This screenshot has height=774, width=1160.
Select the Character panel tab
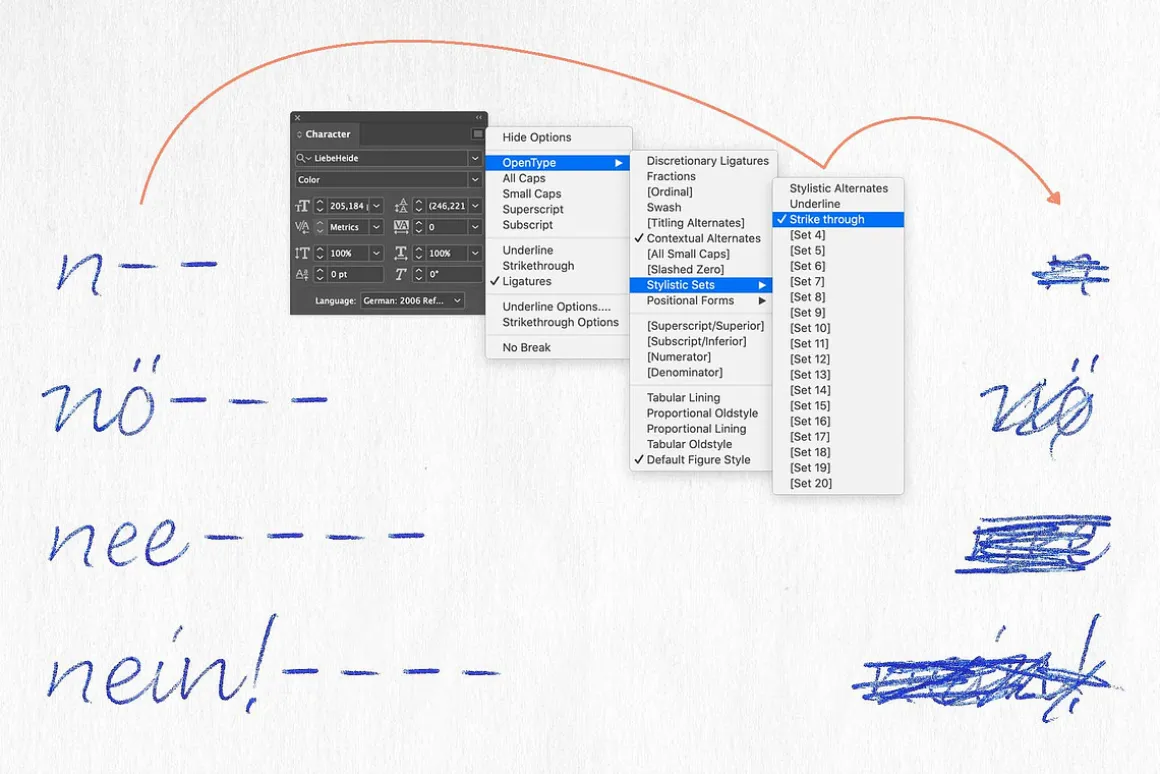click(x=328, y=134)
